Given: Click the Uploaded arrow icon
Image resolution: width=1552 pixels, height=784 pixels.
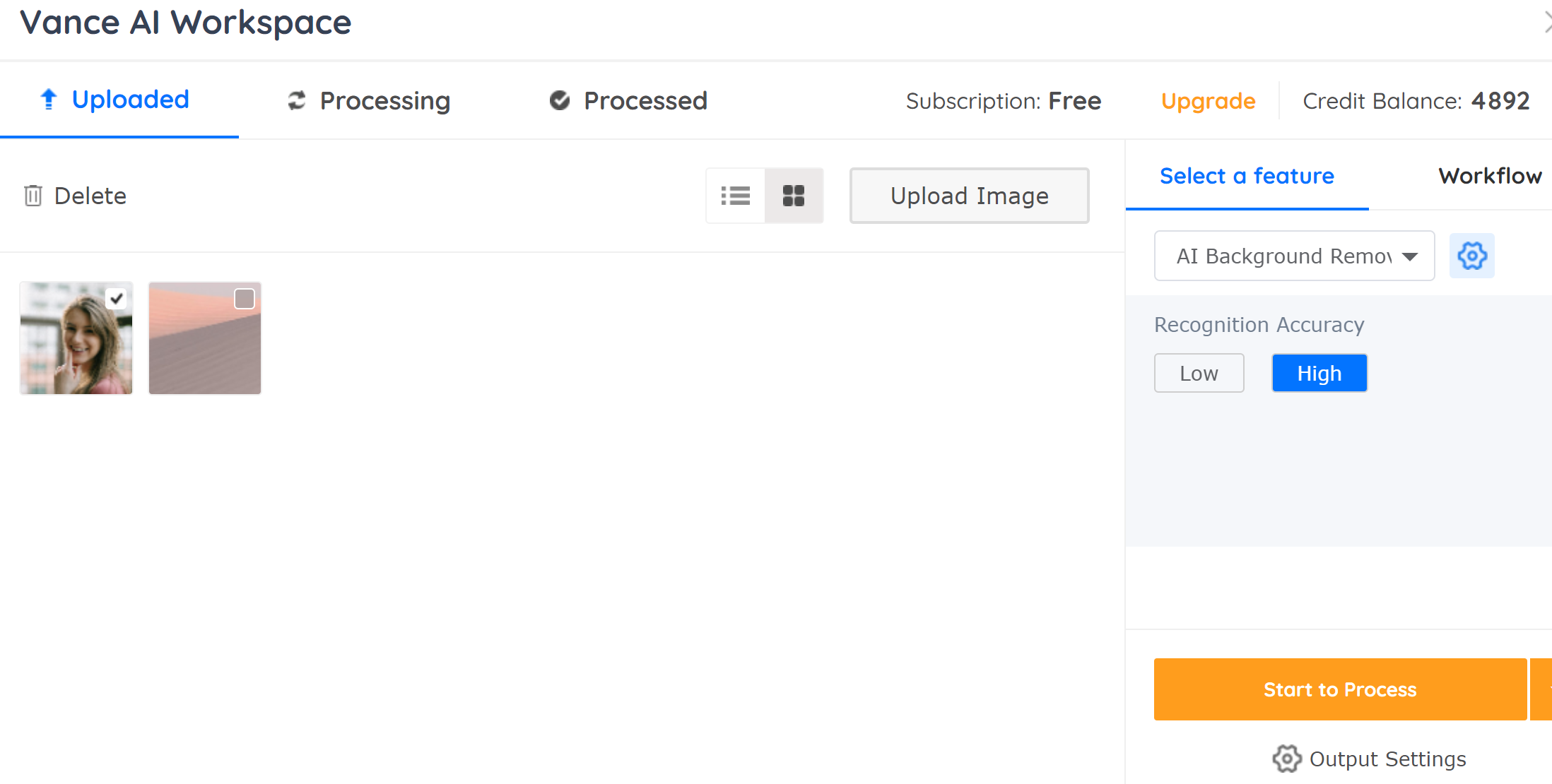Looking at the screenshot, I should [x=49, y=100].
